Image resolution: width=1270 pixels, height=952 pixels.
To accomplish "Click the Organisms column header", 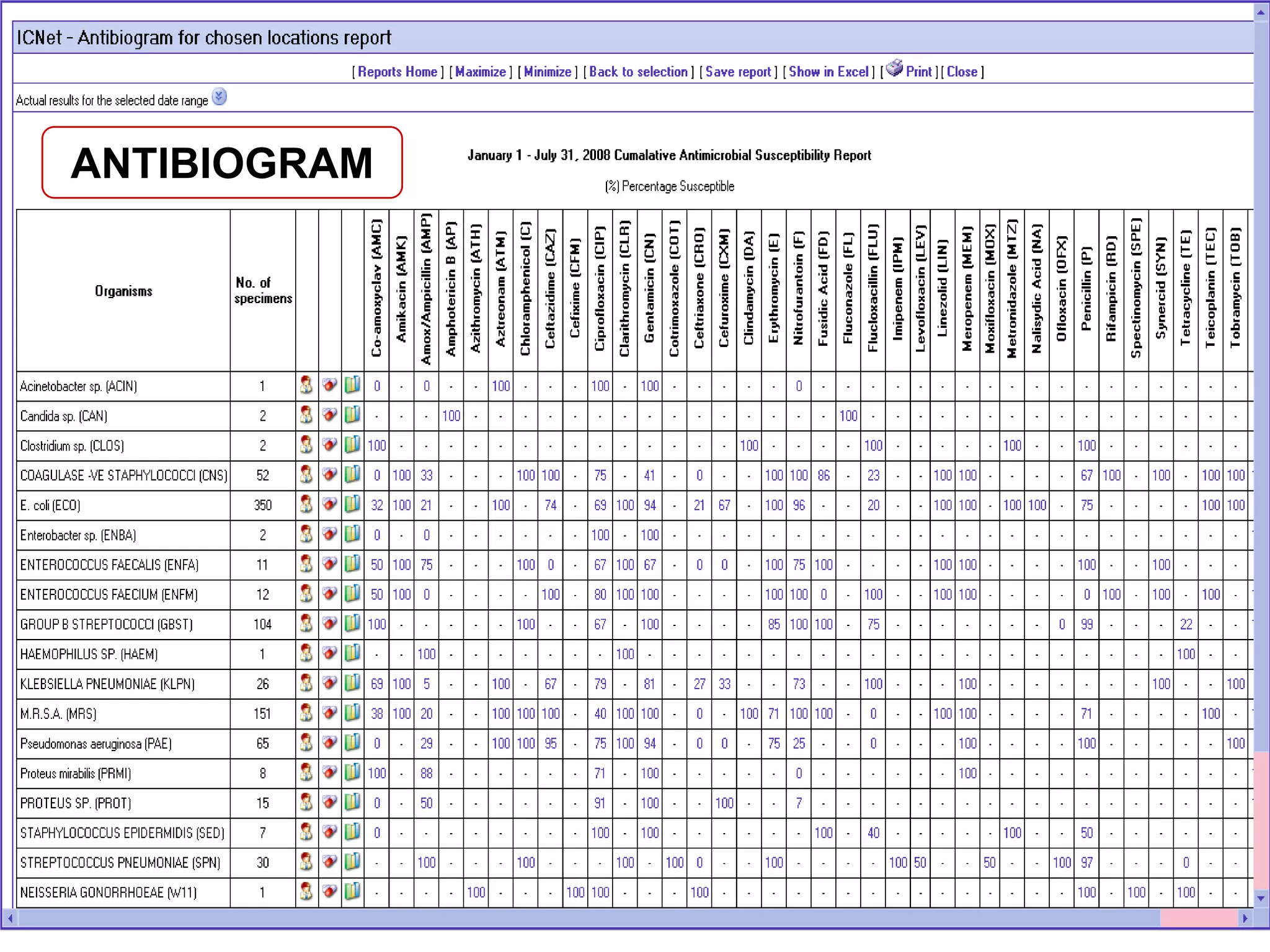I will pyautogui.click(x=123, y=291).
